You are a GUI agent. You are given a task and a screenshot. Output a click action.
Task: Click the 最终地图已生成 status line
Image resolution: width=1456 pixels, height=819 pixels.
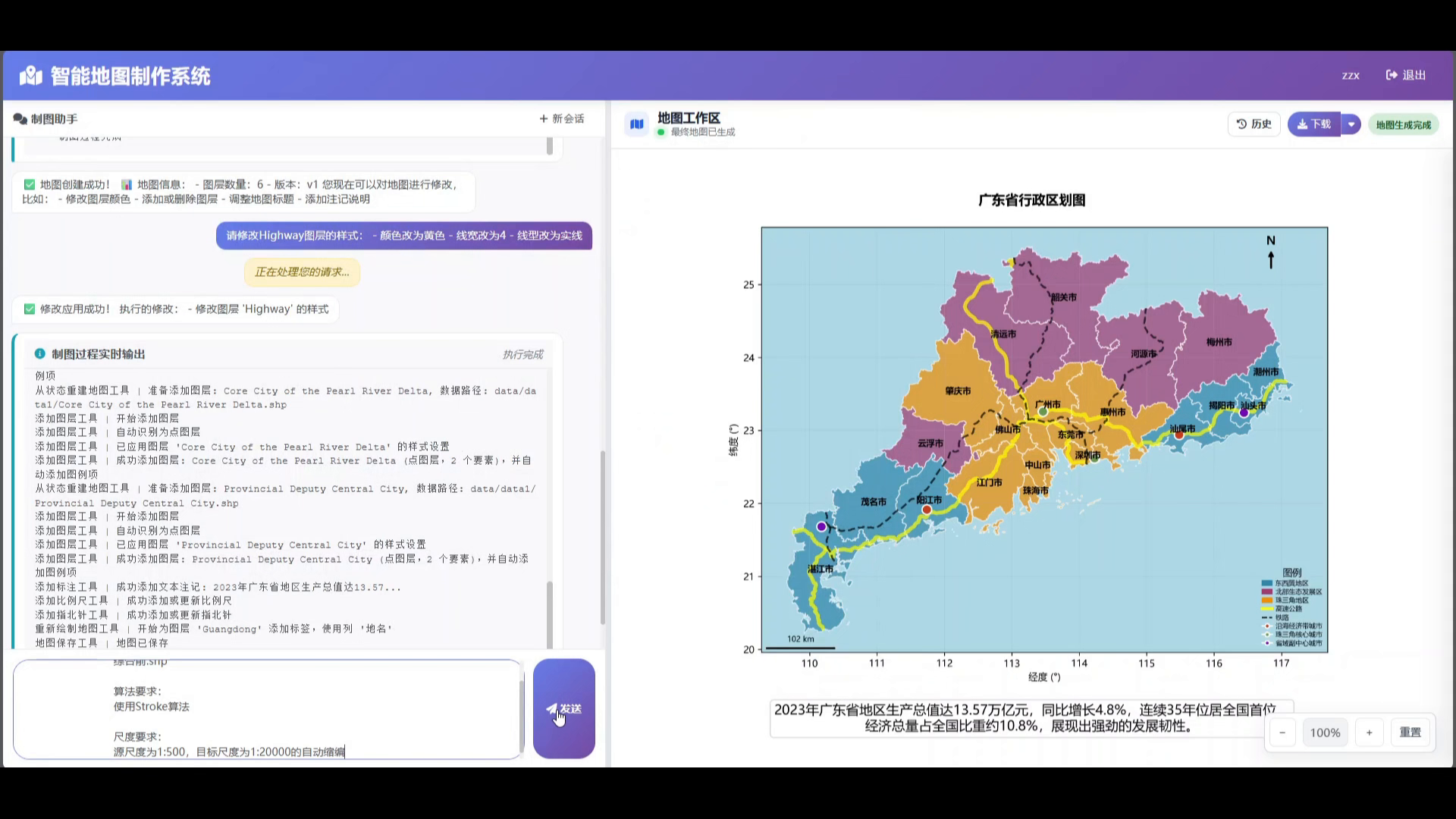click(x=703, y=132)
